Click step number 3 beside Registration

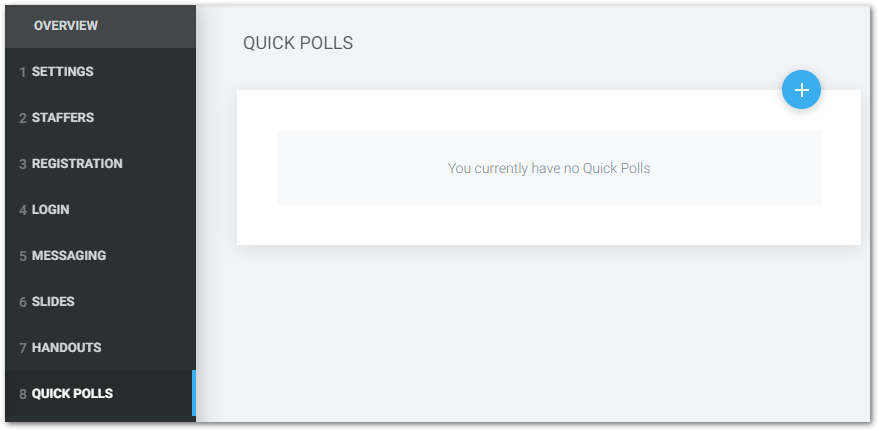point(22,164)
